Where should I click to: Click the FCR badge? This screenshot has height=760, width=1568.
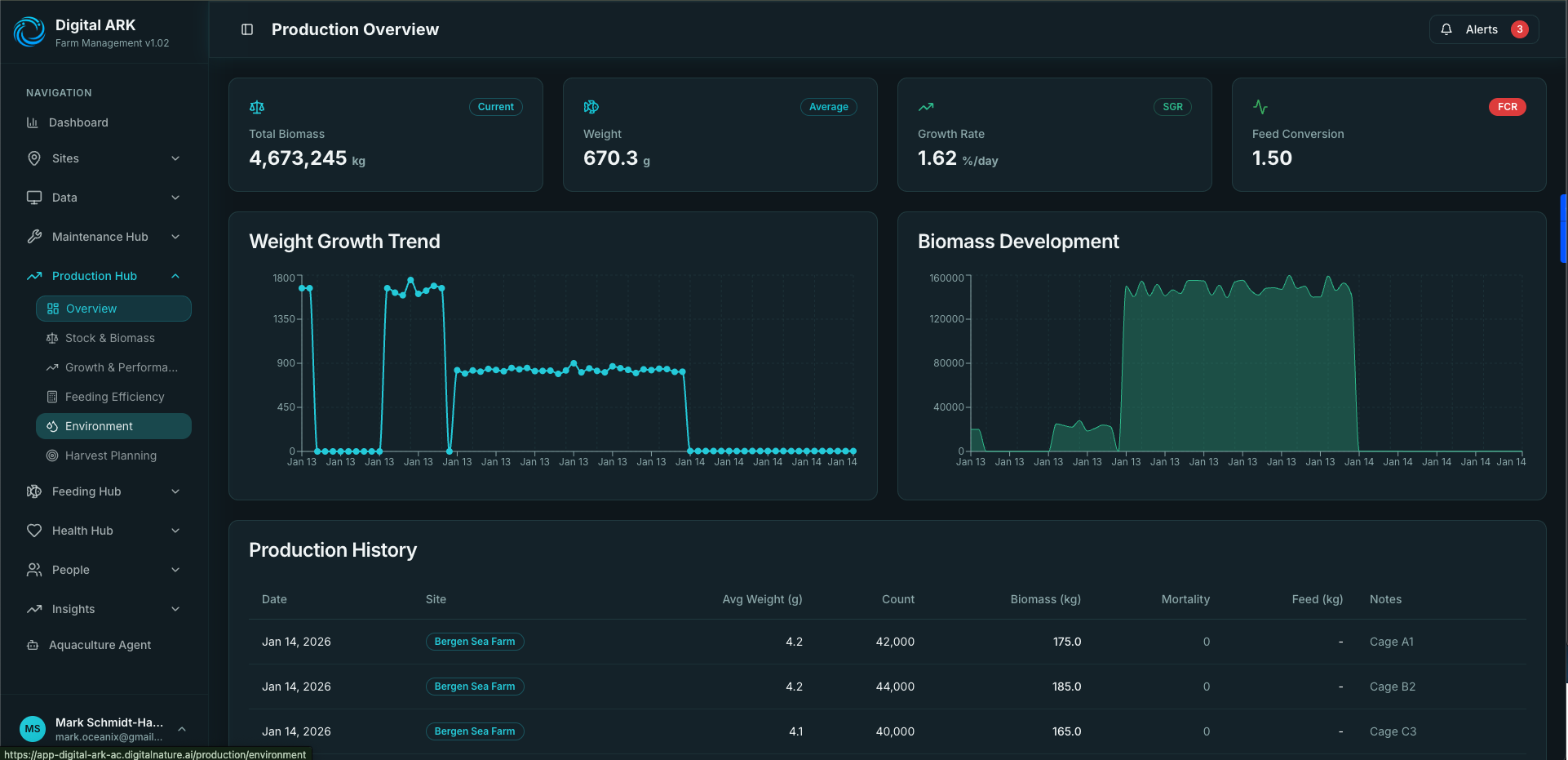pyautogui.click(x=1508, y=107)
